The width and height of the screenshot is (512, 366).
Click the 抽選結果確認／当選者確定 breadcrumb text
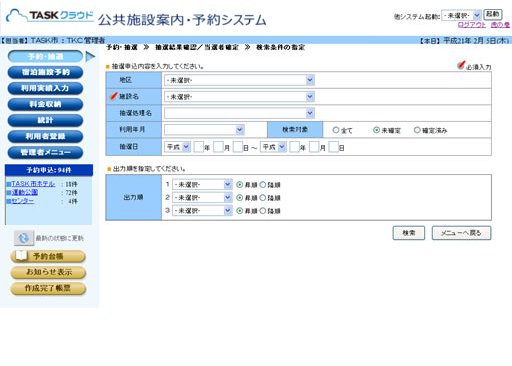[197, 47]
